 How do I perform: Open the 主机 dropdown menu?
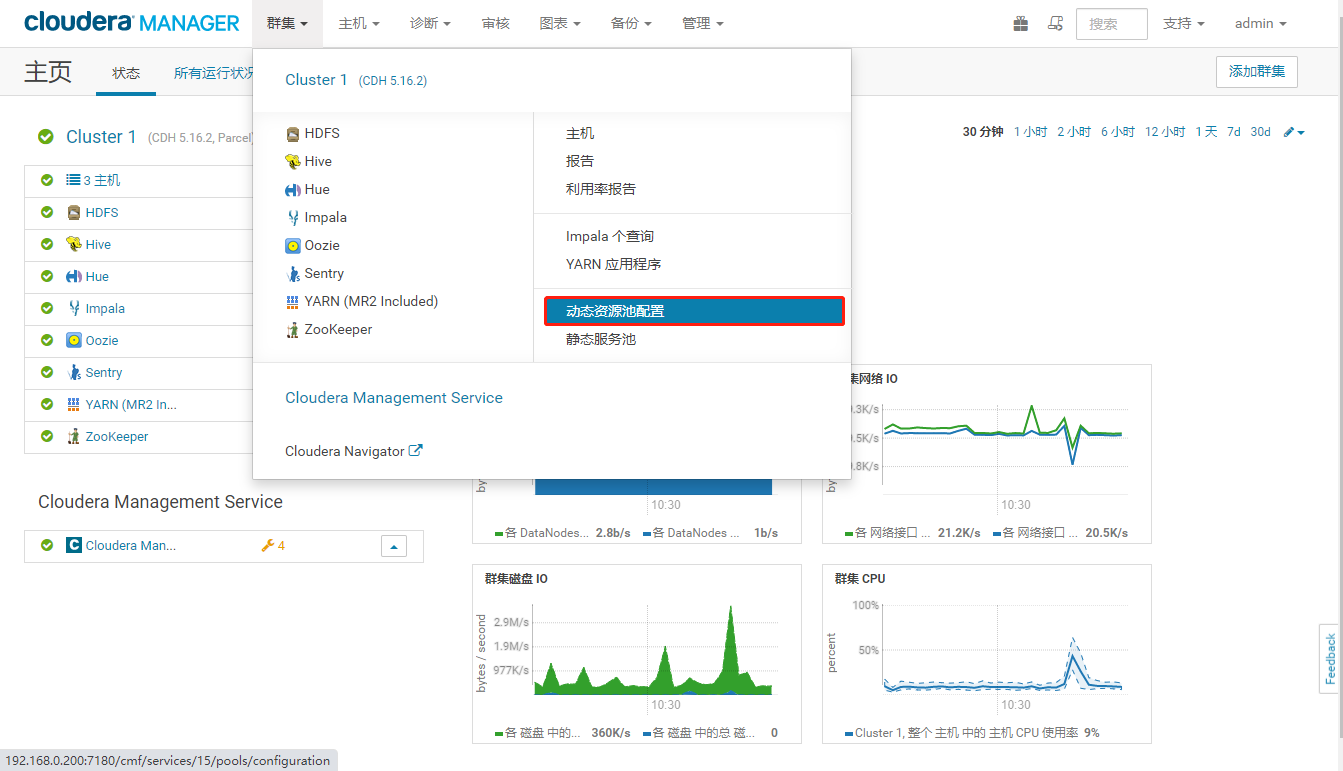(359, 23)
